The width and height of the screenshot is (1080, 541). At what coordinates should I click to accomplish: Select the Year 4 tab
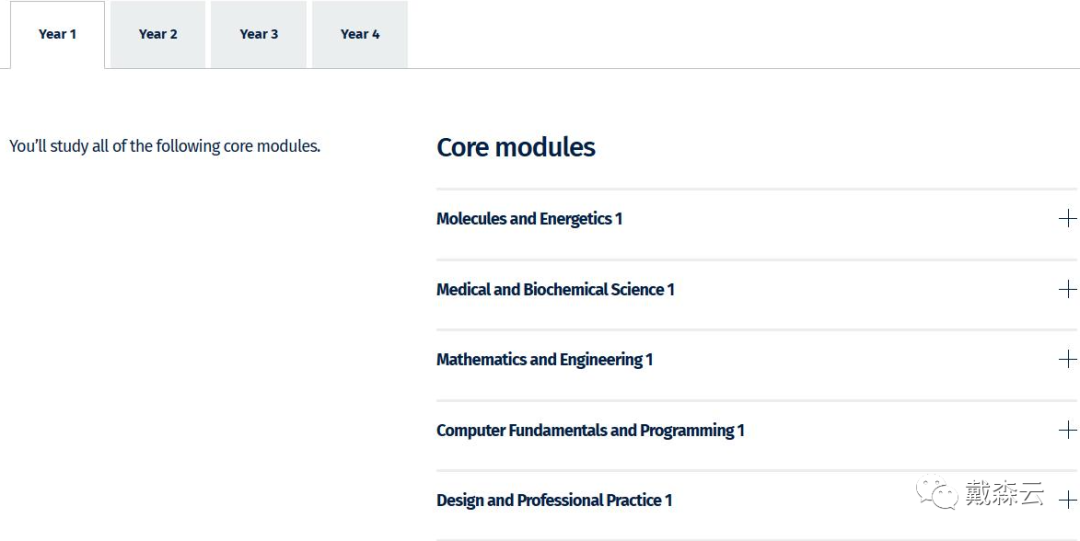pyautogui.click(x=360, y=34)
